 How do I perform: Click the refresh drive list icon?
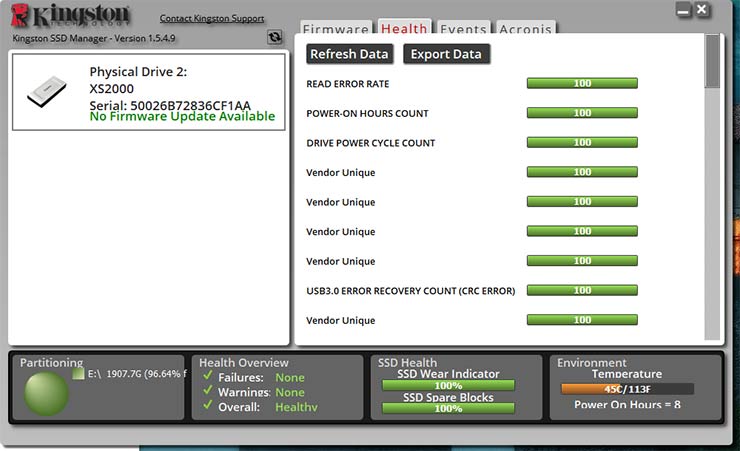(x=275, y=38)
